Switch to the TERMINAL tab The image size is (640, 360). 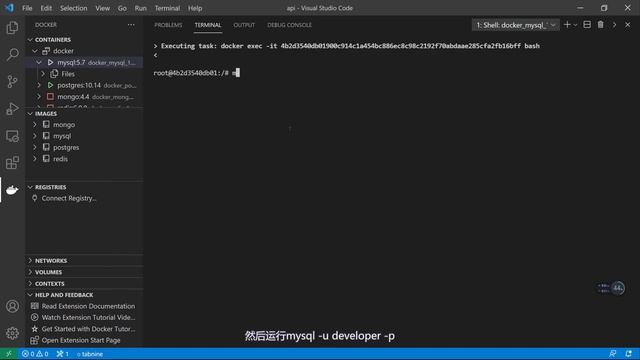(208, 25)
